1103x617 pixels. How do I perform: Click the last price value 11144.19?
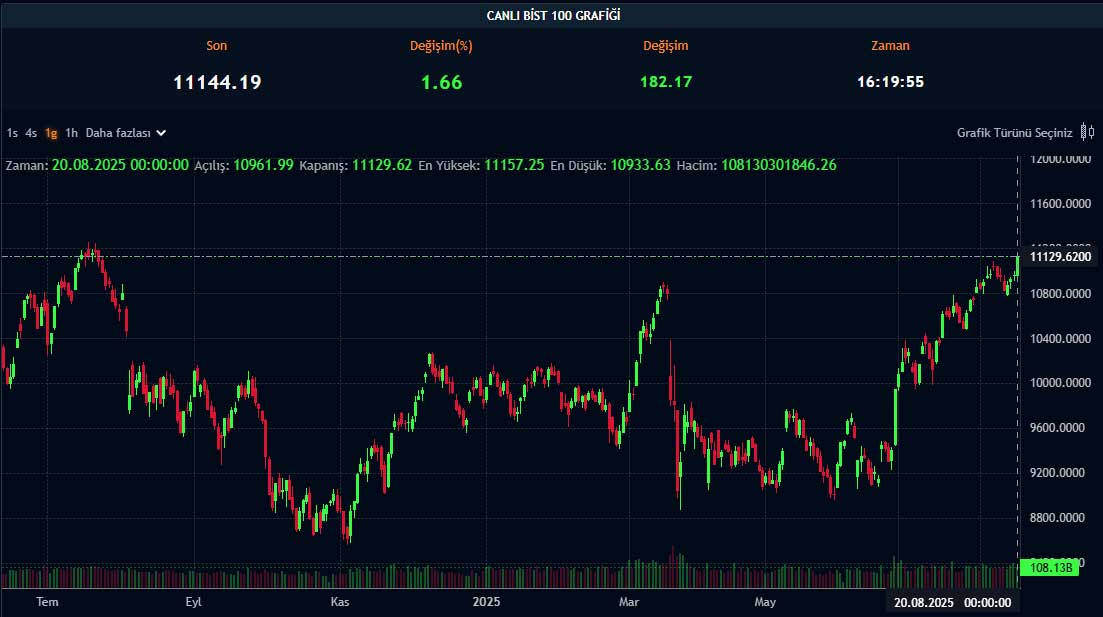pos(217,82)
